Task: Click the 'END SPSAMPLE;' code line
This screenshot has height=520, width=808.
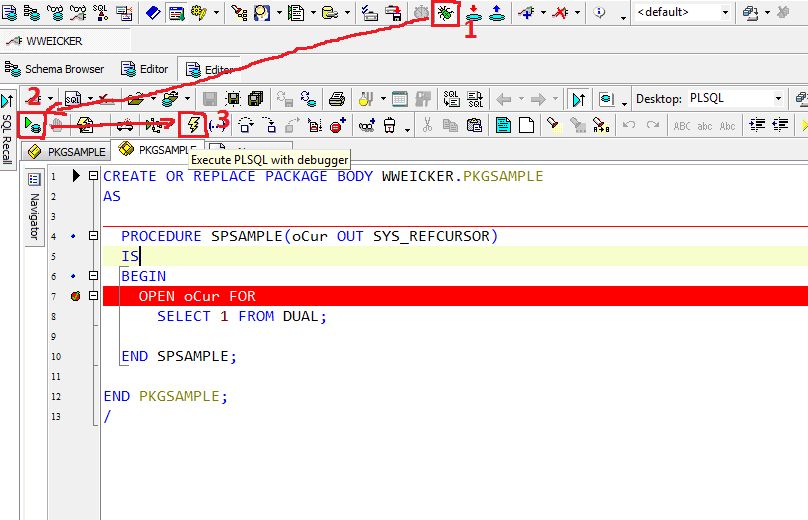Action: tap(179, 356)
